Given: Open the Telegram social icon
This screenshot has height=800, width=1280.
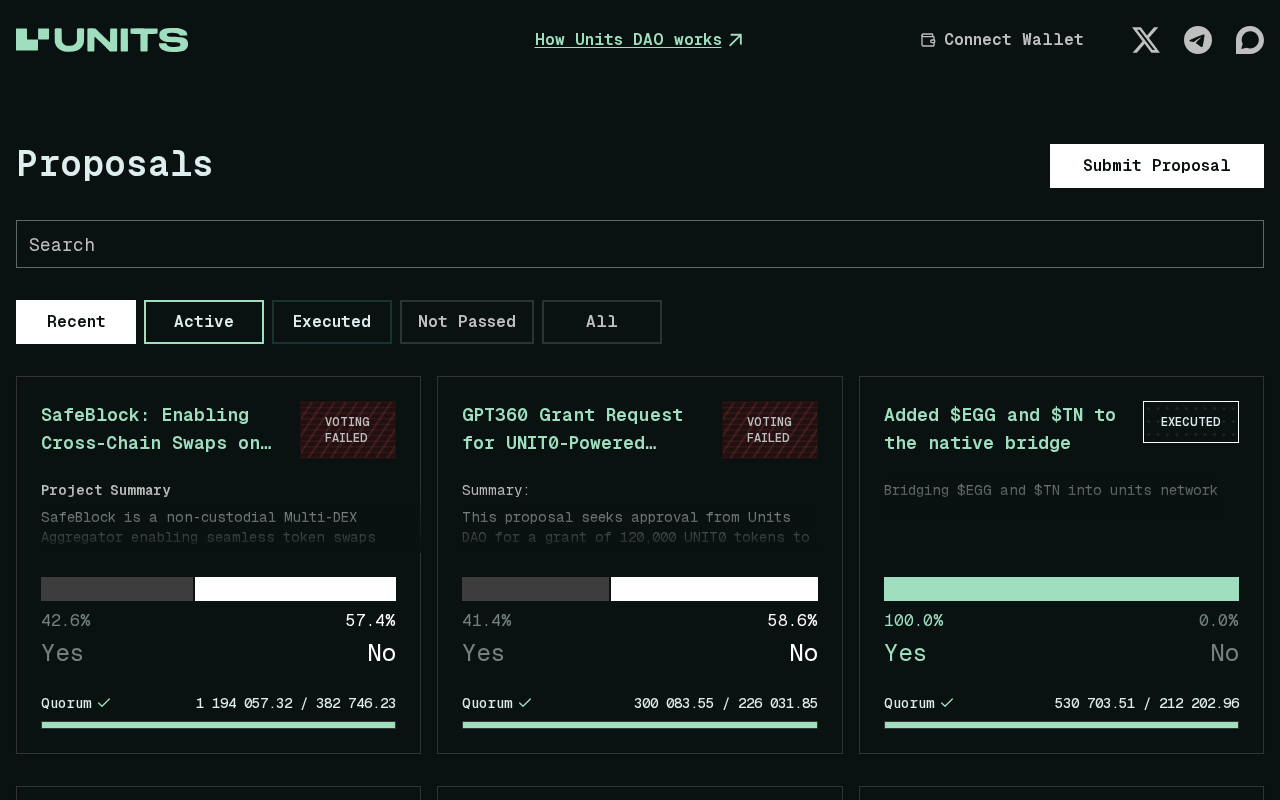Looking at the screenshot, I should click(x=1198, y=40).
